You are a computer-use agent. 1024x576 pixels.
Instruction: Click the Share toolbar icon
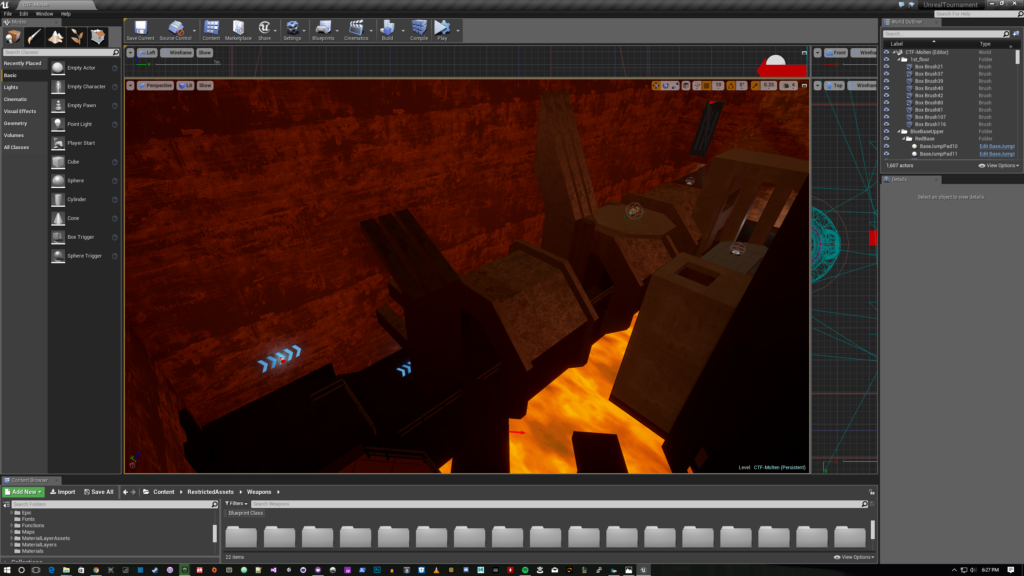pos(264,30)
